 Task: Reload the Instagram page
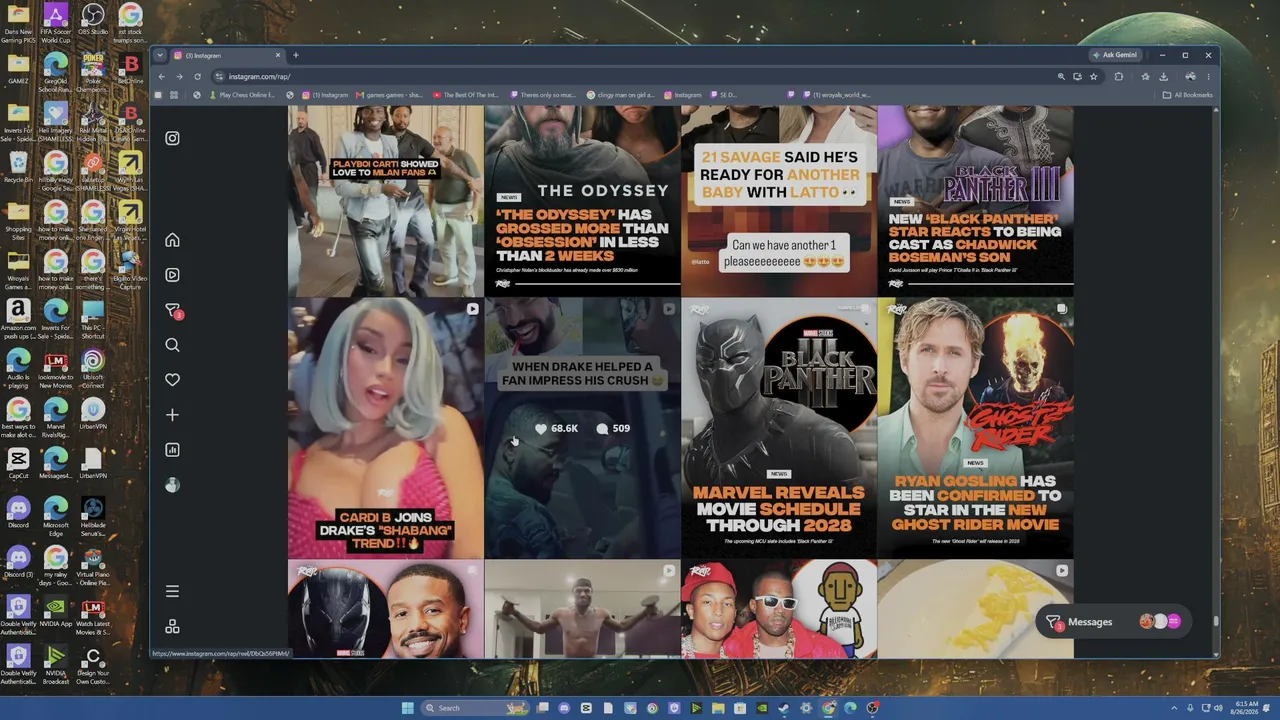(197, 77)
